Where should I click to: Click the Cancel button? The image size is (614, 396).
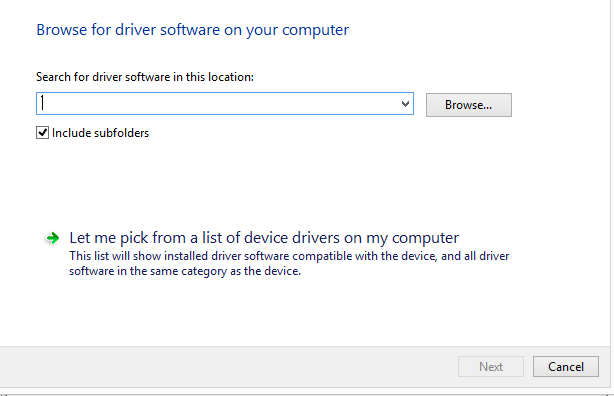pyautogui.click(x=565, y=367)
